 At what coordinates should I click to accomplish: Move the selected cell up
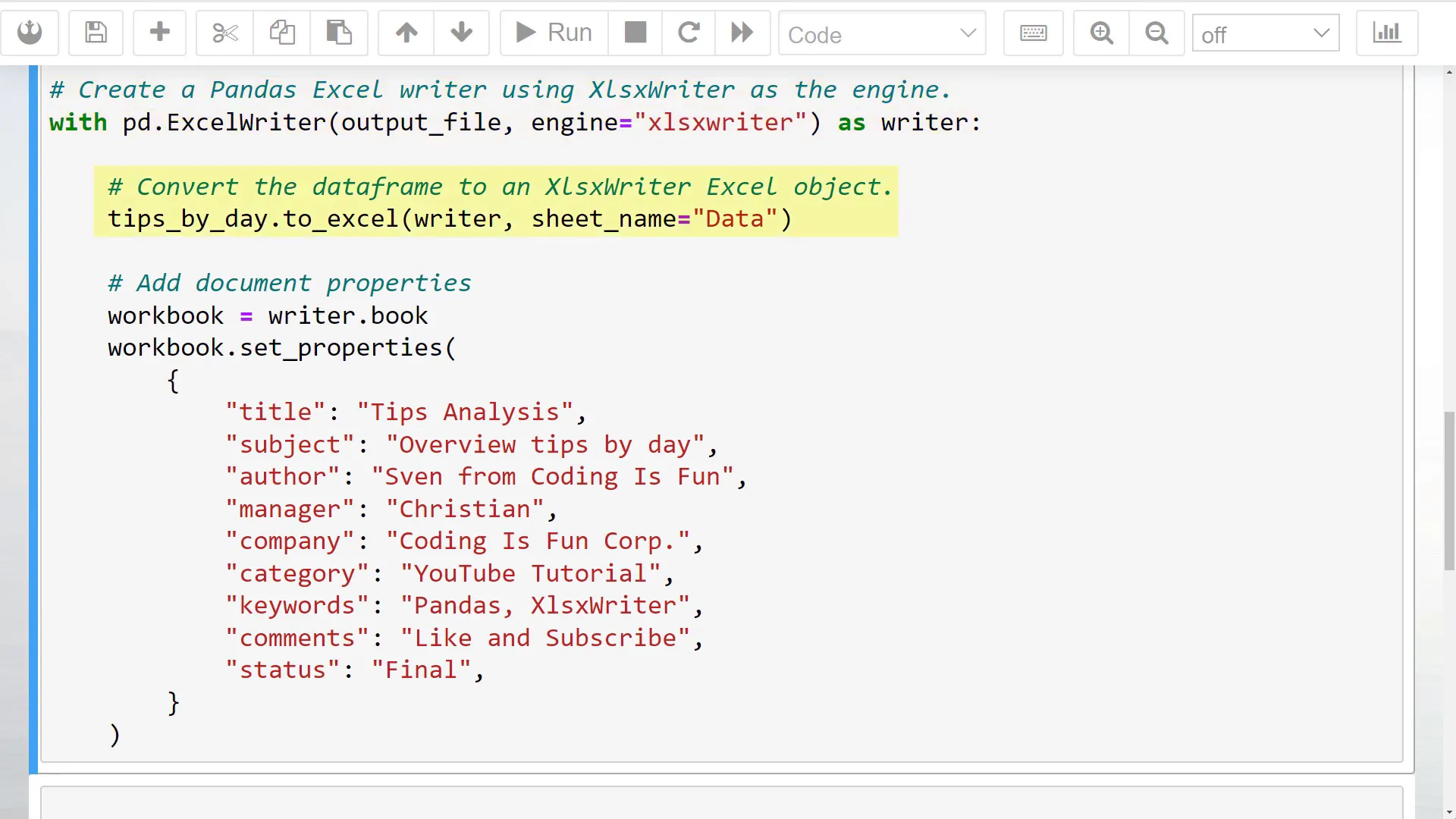click(406, 33)
